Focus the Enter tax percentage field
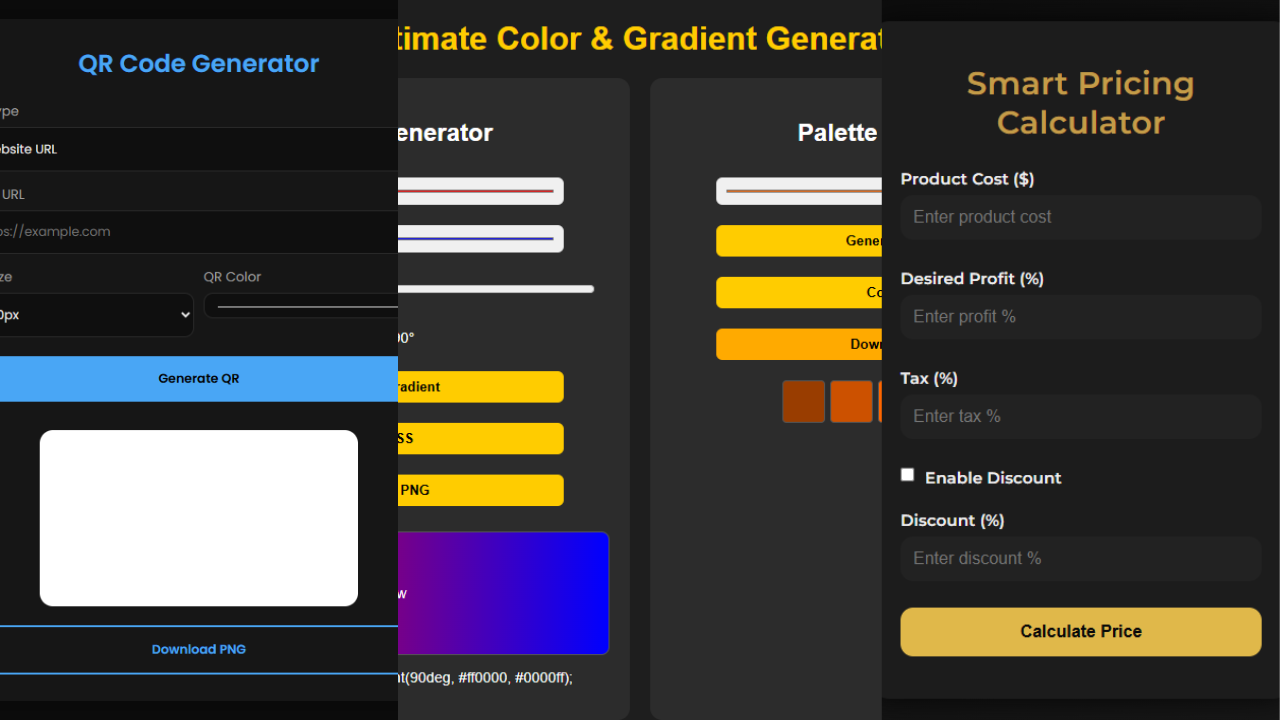Viewport: 1280px width, 720px height. coord(1080,416)
